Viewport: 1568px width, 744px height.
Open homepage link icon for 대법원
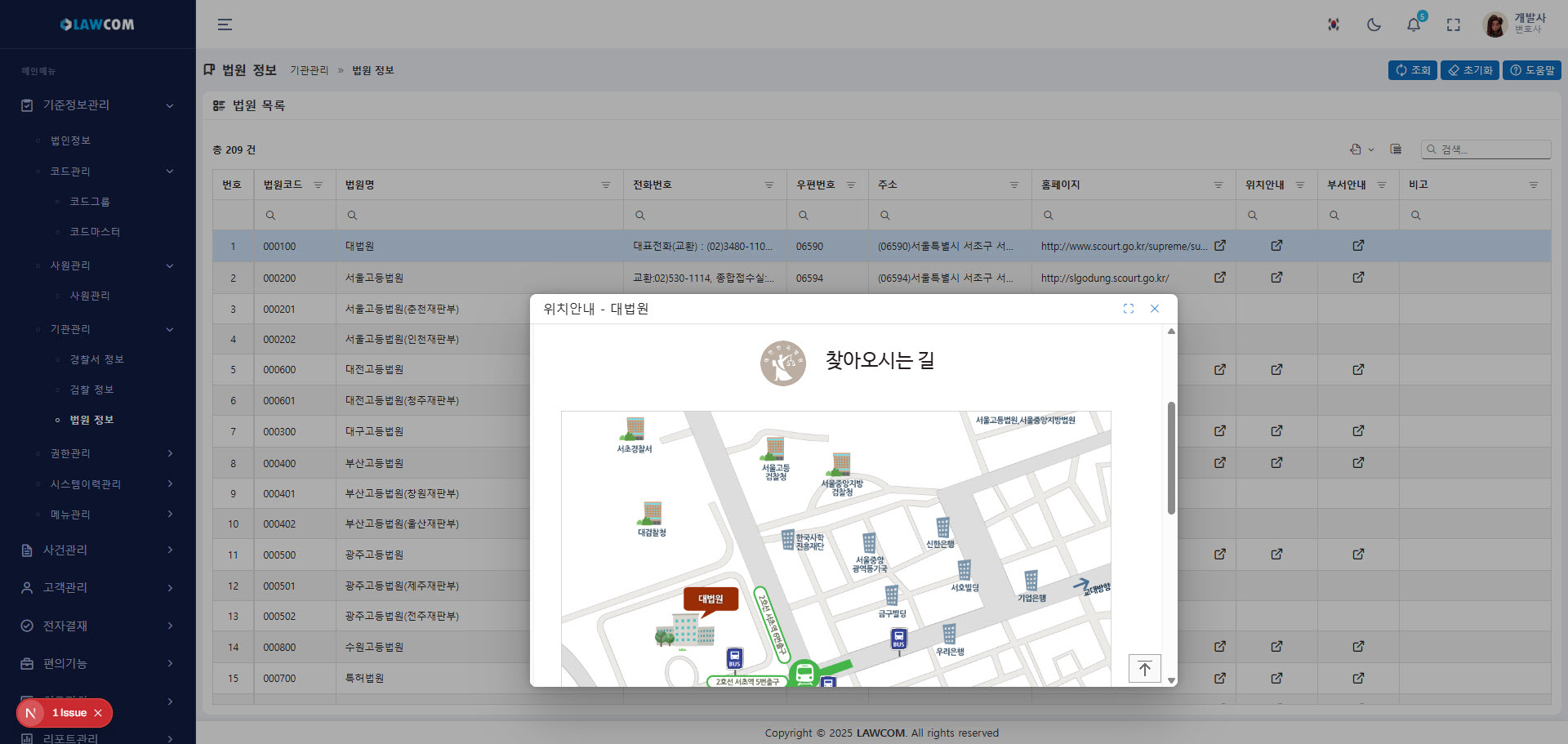tap(1219, 246)
